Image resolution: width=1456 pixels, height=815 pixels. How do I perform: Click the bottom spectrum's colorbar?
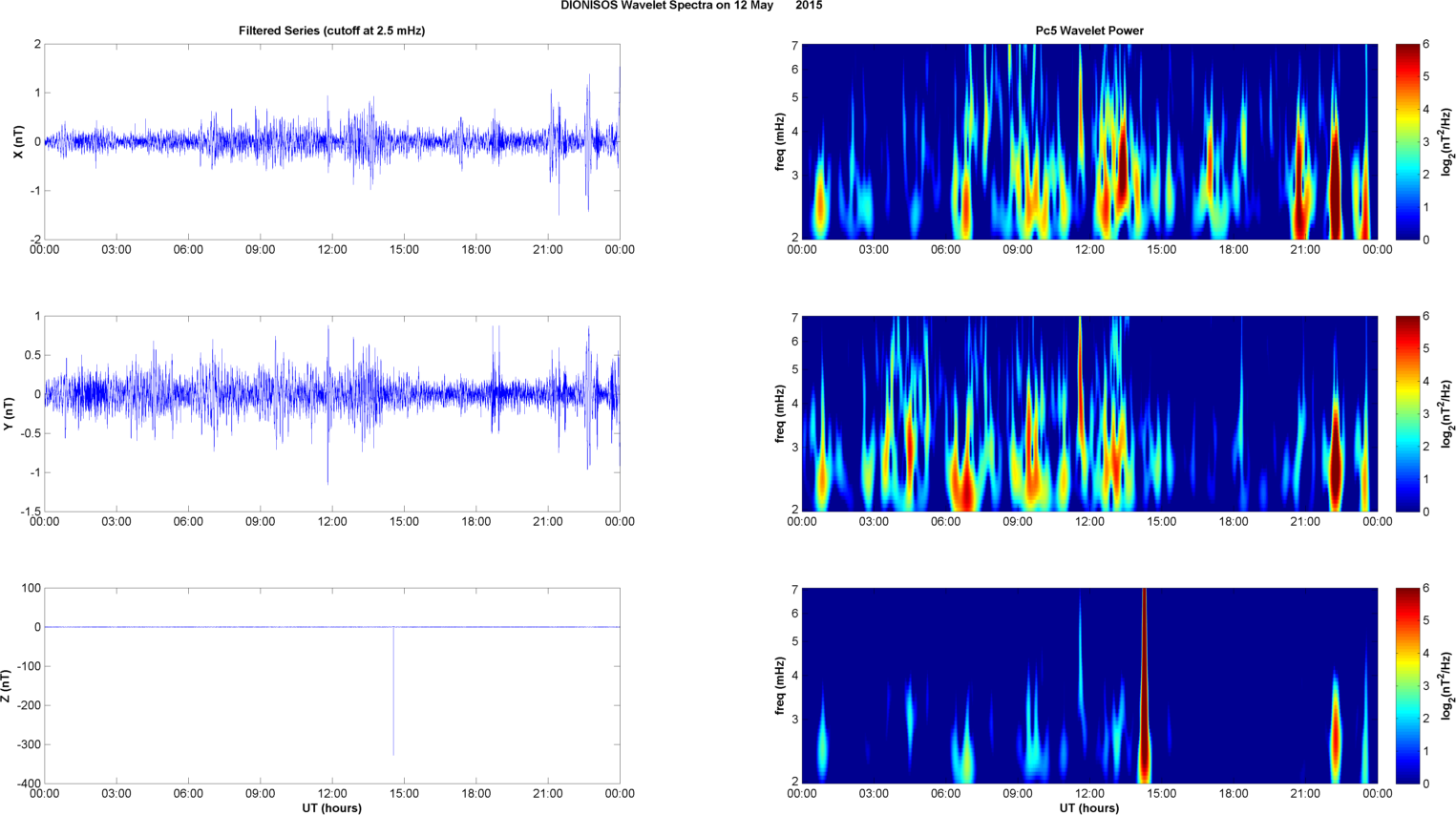coord(1406,685)
